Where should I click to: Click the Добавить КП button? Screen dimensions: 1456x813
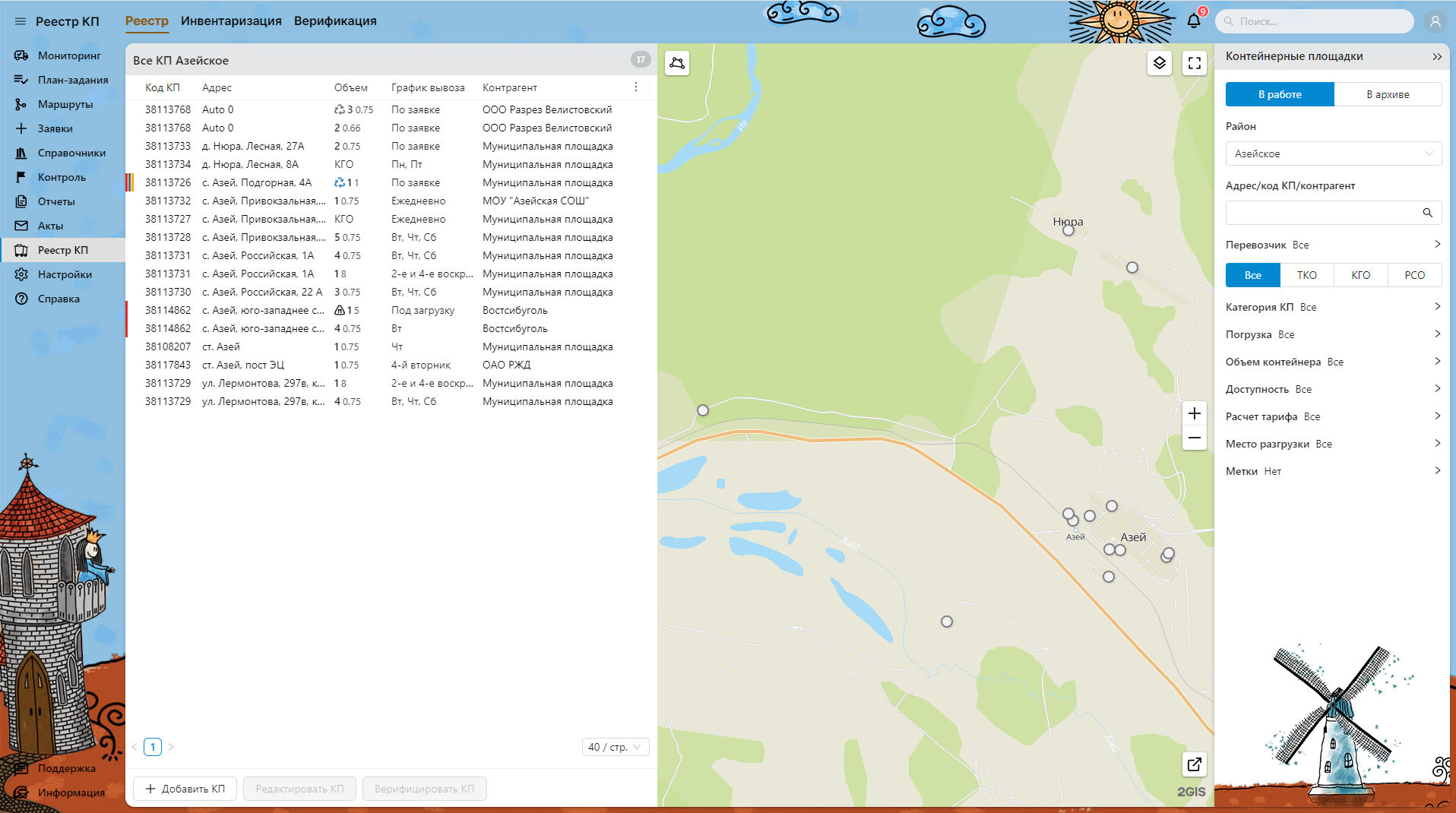click(185, 789)
